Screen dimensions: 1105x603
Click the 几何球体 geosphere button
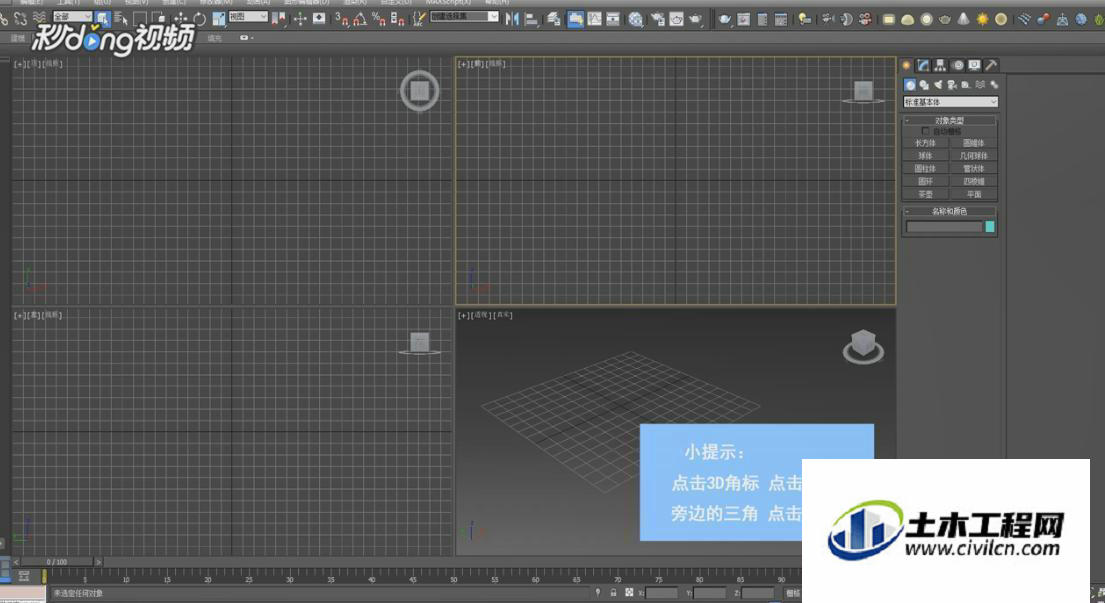(973, 156)
